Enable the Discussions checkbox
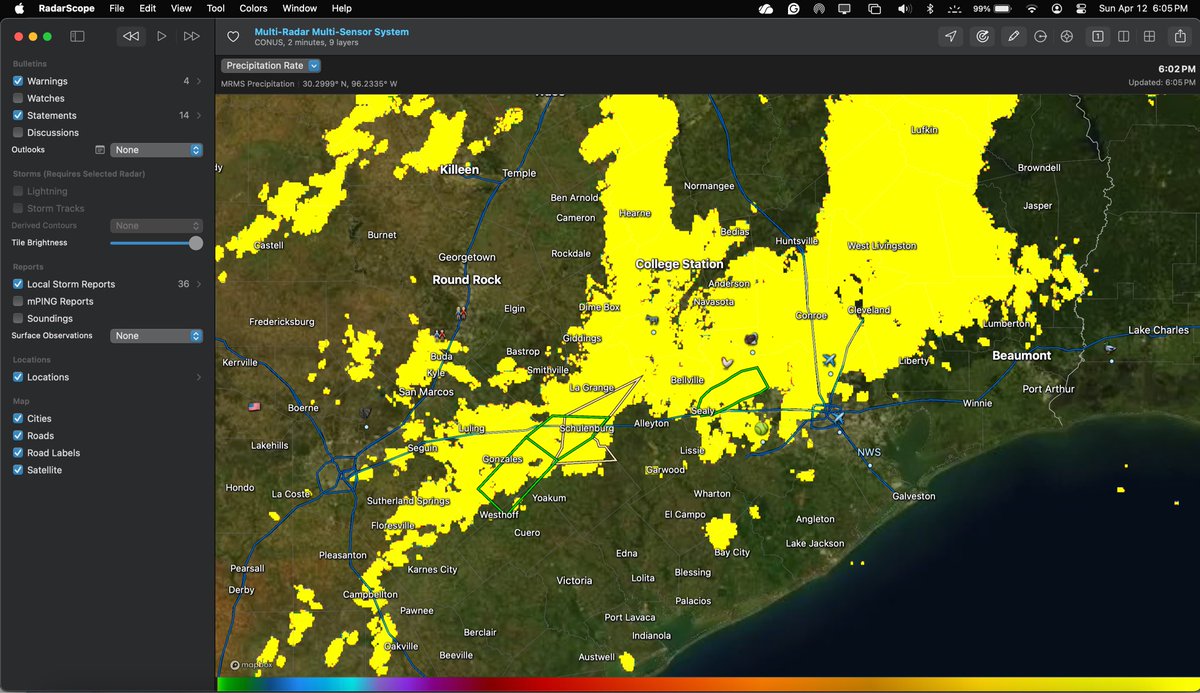Image resolution: width=1200 pixels, height=693 pixels. tap(18, 132)
